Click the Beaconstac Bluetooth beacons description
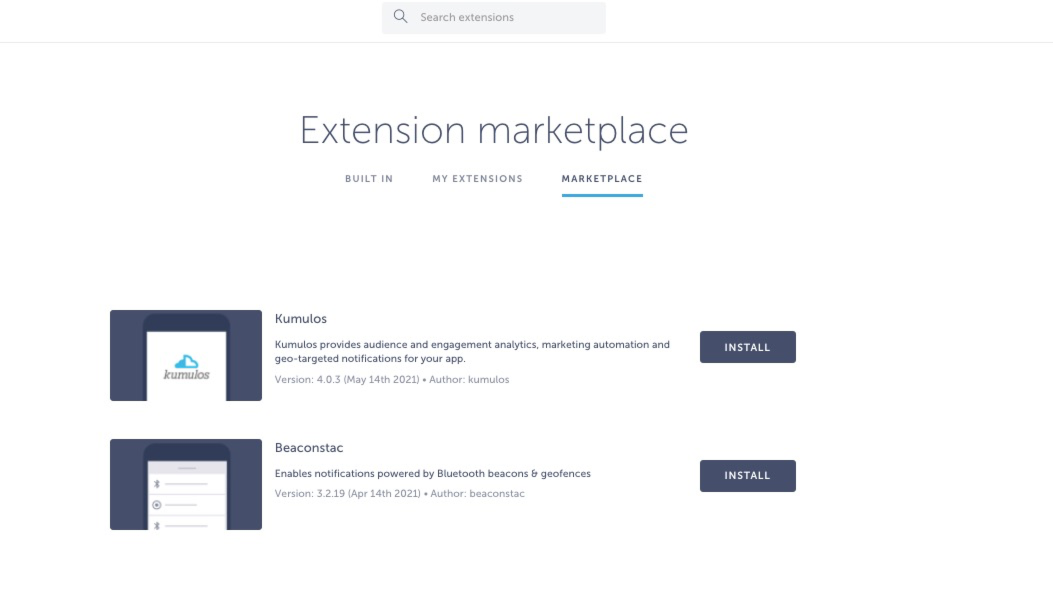Image resolution: width=1053 pixels, height=601 pixels. (432, 473)
